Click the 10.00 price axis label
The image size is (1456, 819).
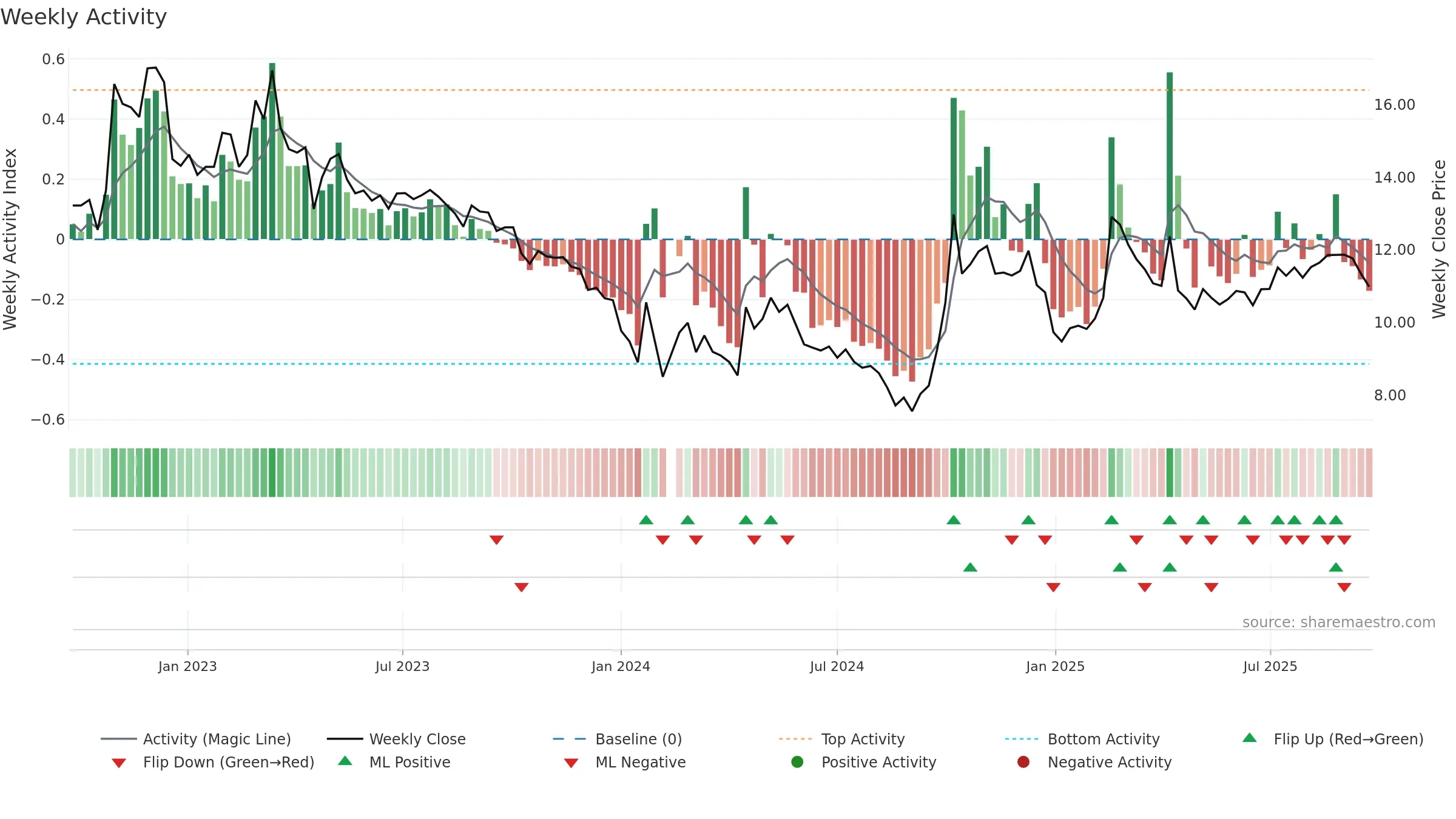coord(1395,322)
